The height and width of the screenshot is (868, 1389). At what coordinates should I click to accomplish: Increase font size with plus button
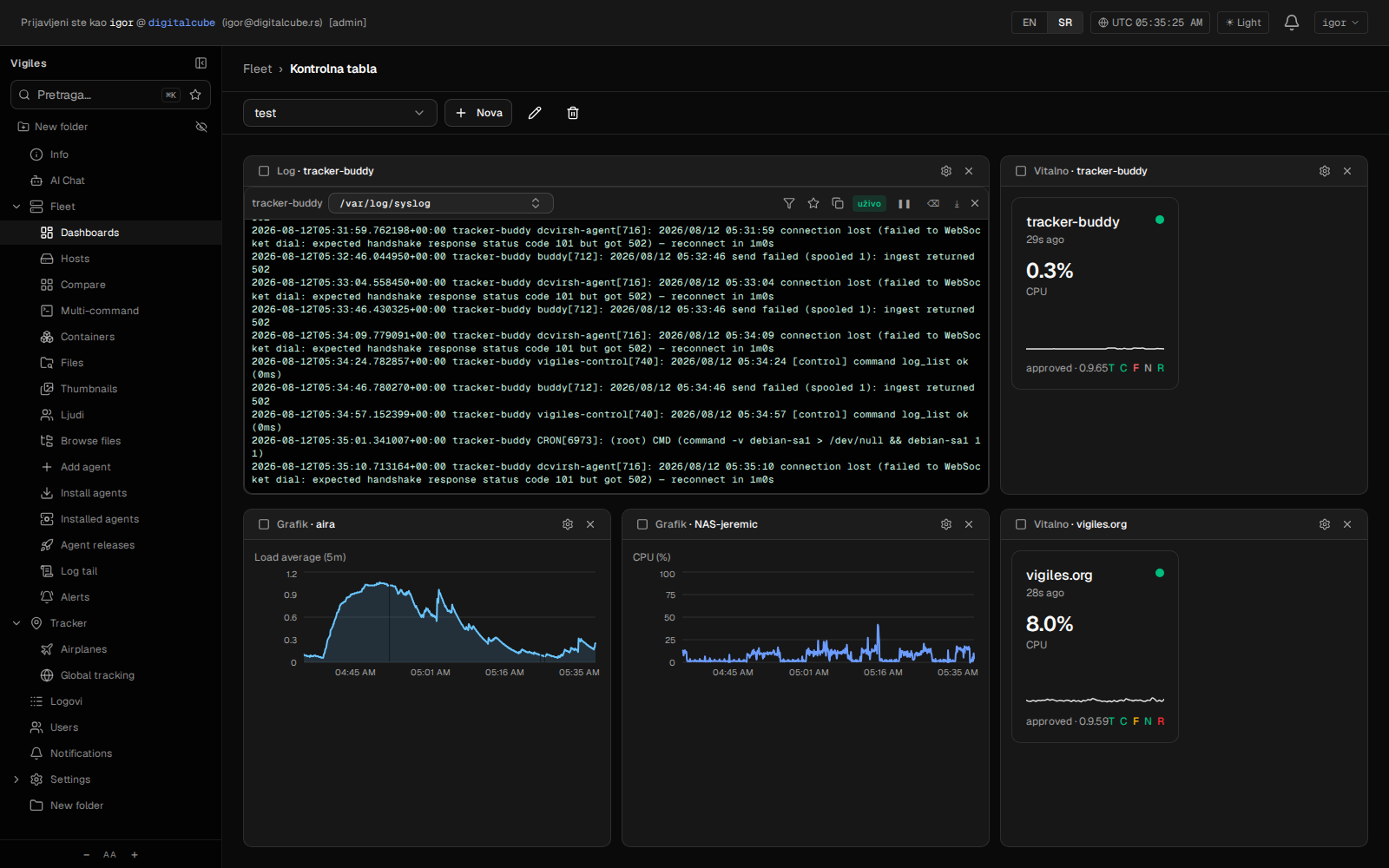click(x=135, y=855)
